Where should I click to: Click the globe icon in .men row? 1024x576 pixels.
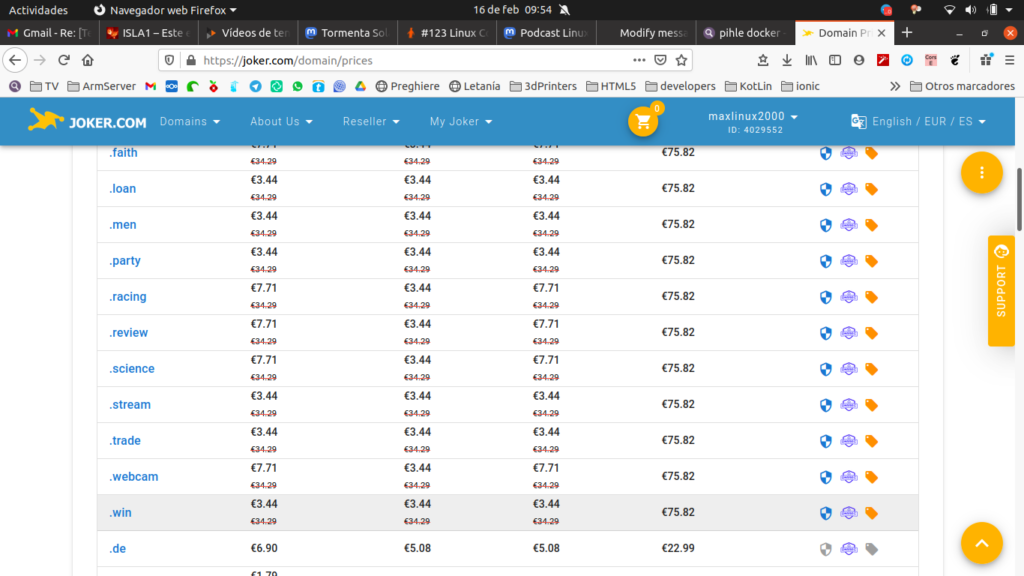(848, 225)
